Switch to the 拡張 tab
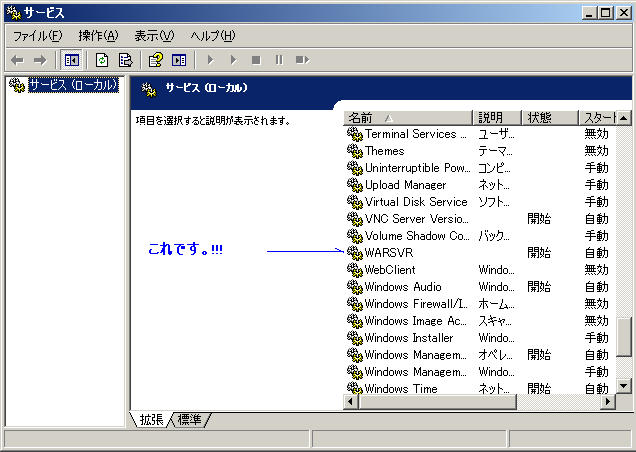The image size is (636, 452). tap(151, 420)
